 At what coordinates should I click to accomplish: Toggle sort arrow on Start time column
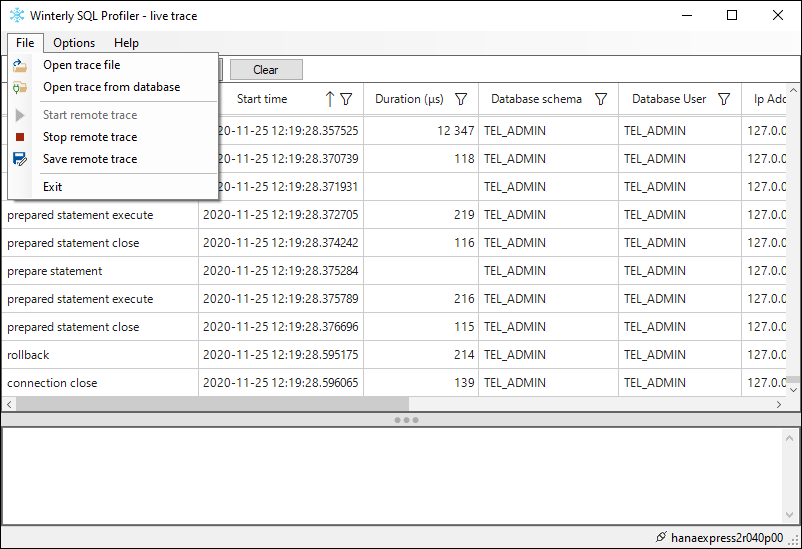[330, 99]
